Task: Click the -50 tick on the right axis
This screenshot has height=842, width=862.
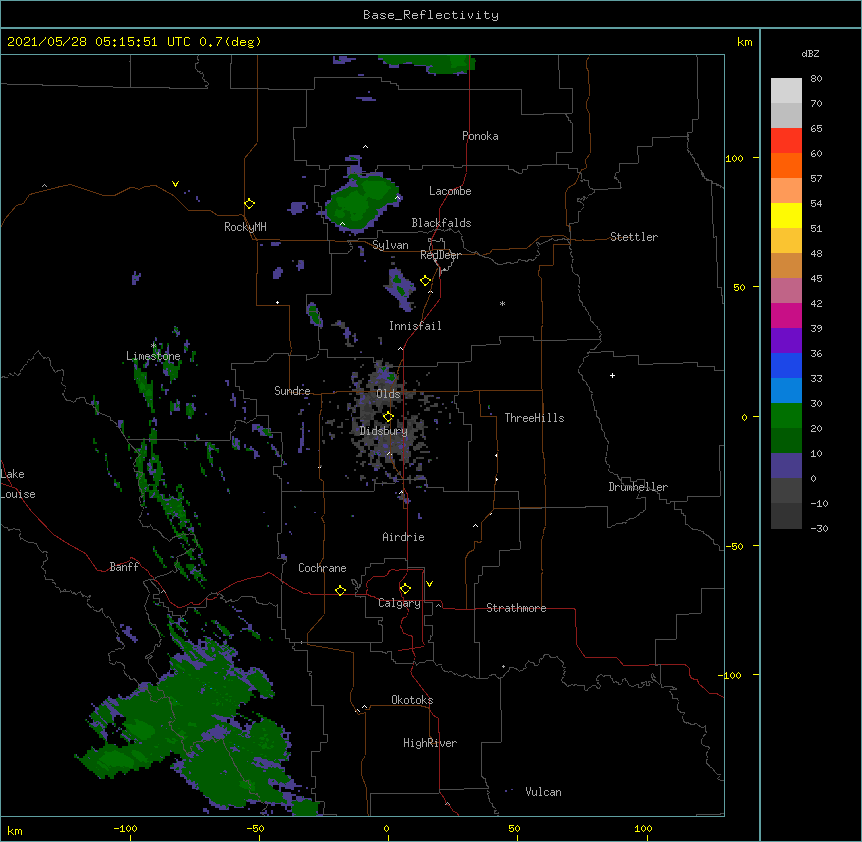Action: click(734, 546)
